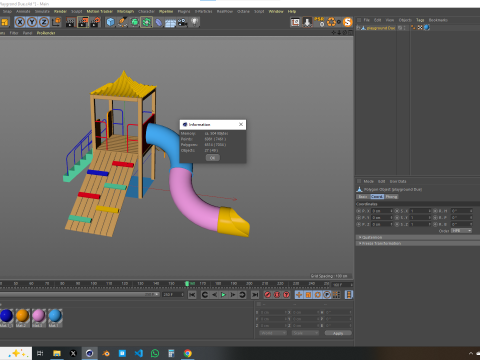480x360 pixels.
Task: Open the Edit Render Settings icon
Action: tap(95, 22)
